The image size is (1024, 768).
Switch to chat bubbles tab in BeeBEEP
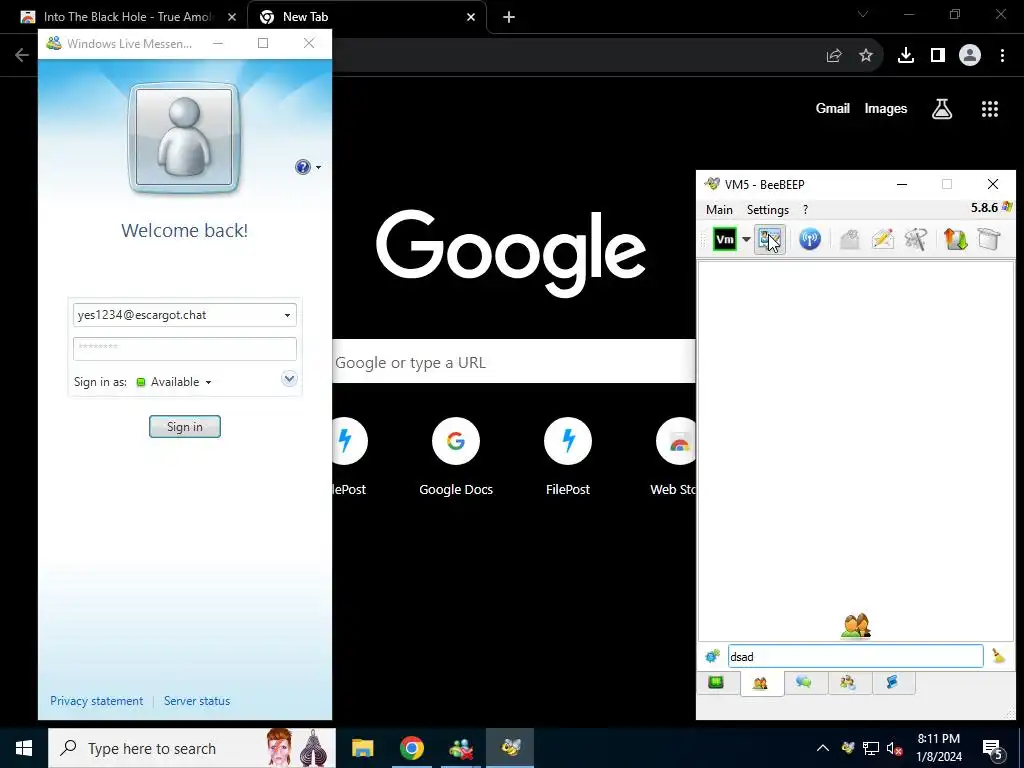804,683
